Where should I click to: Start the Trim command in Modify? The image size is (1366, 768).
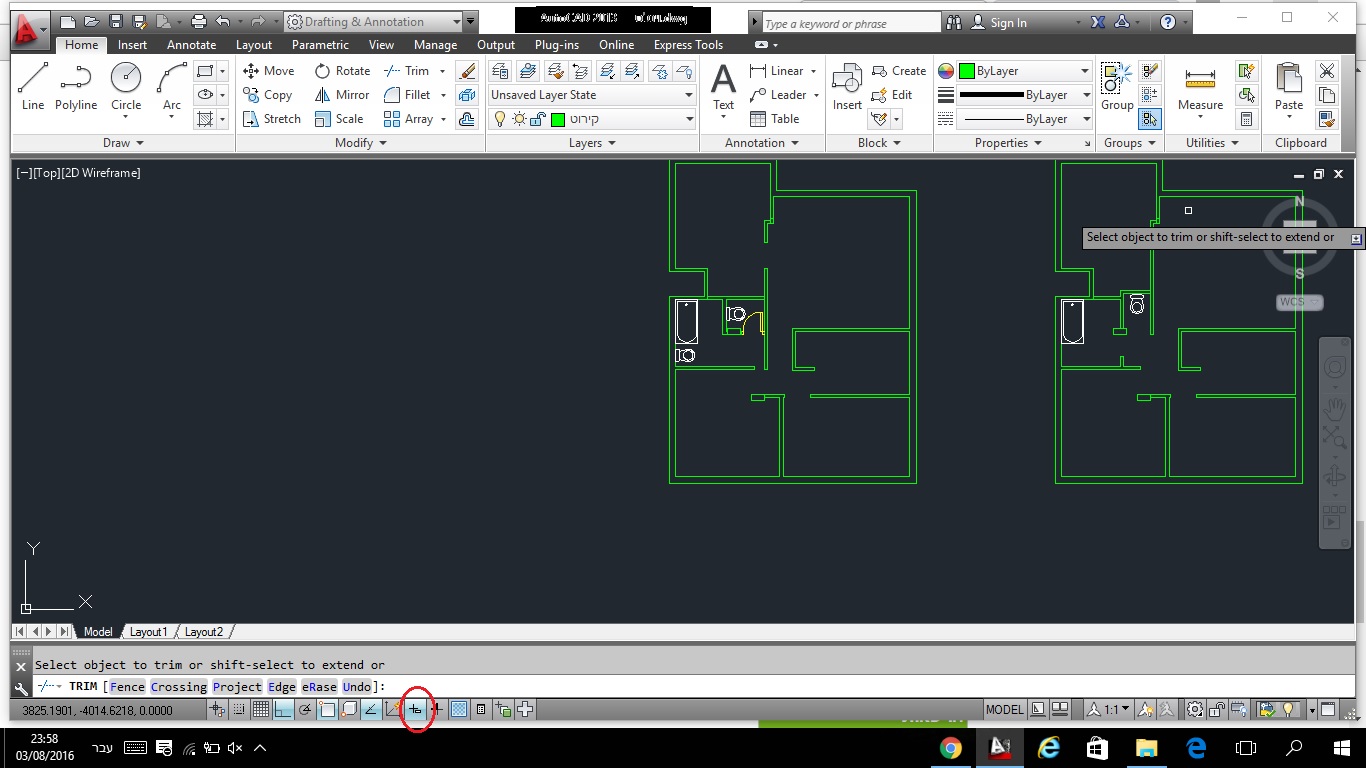407,71
